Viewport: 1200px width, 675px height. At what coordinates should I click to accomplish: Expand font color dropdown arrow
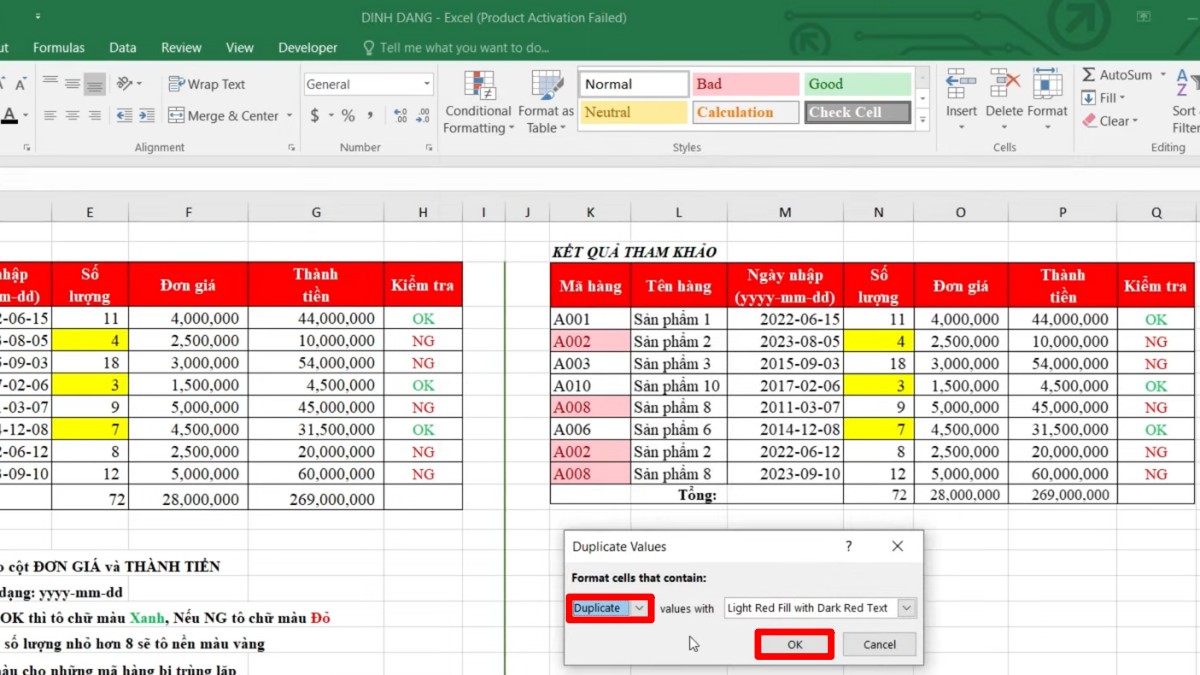point(26,116)
